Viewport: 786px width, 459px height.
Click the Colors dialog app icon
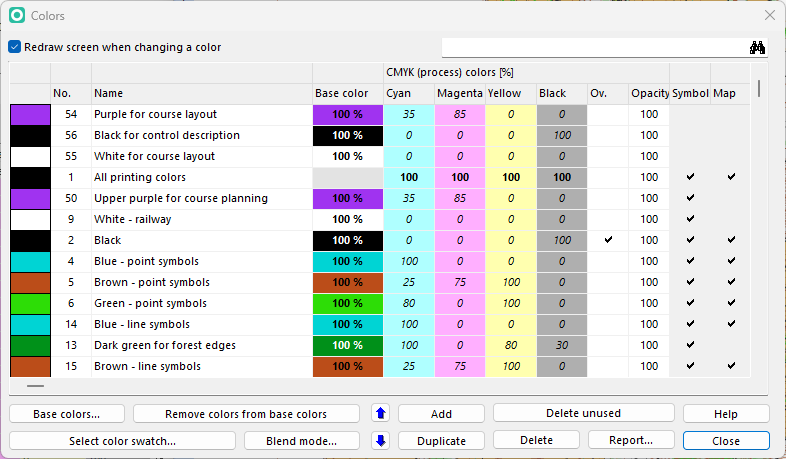pos(17,16)
